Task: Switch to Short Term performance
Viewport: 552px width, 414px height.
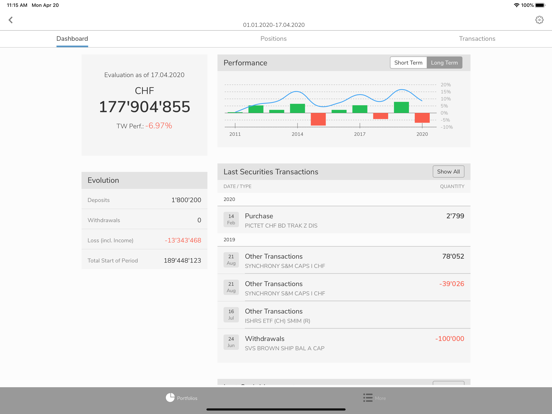Action: [408, 63]
